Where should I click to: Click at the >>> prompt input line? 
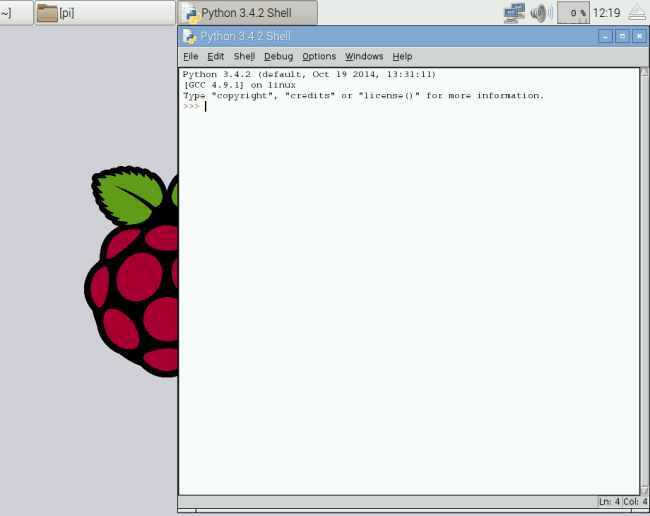[409, 107]
